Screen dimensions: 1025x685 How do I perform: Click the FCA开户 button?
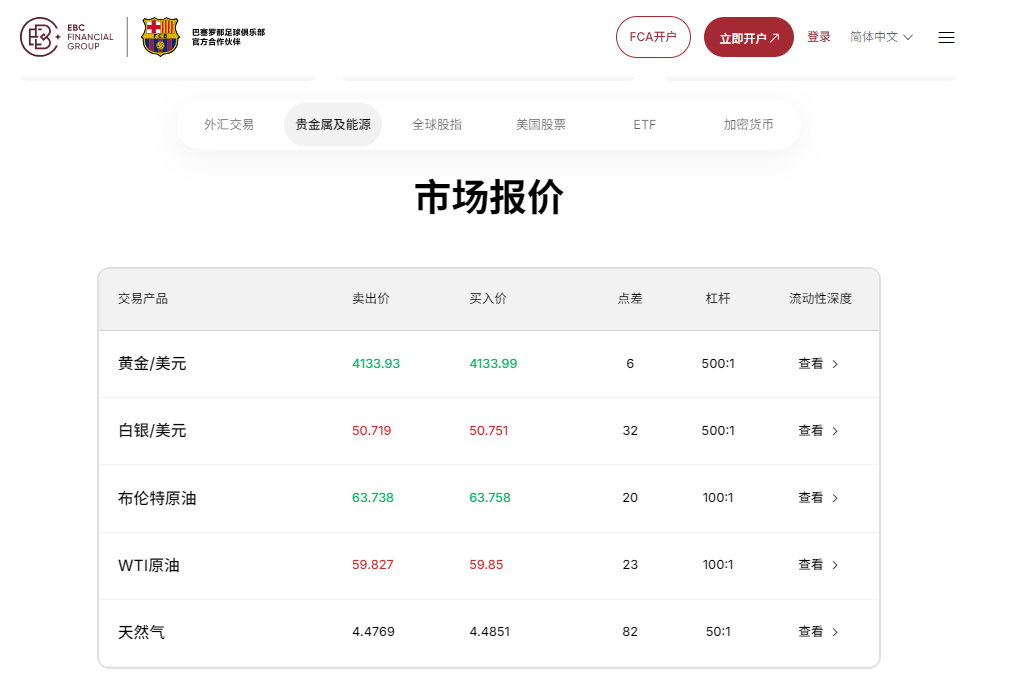point(653,36)
